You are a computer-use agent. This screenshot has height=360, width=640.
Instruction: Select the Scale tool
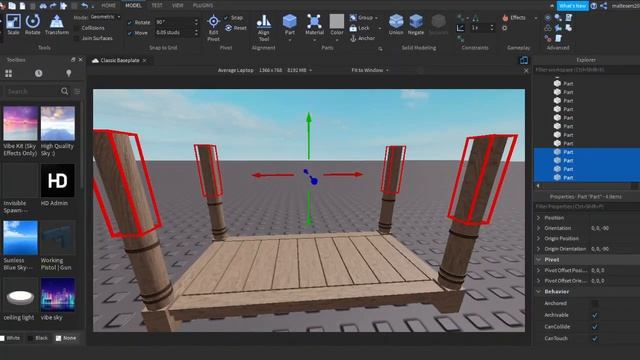click(x=13, y=24)
